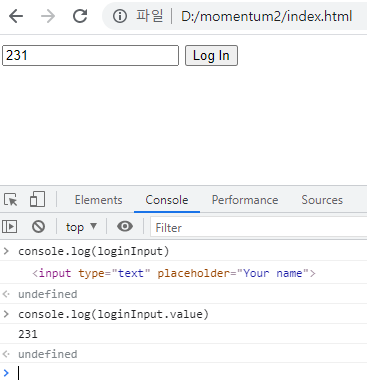Select the last undefined return value
367x388 pixels.
48,354
